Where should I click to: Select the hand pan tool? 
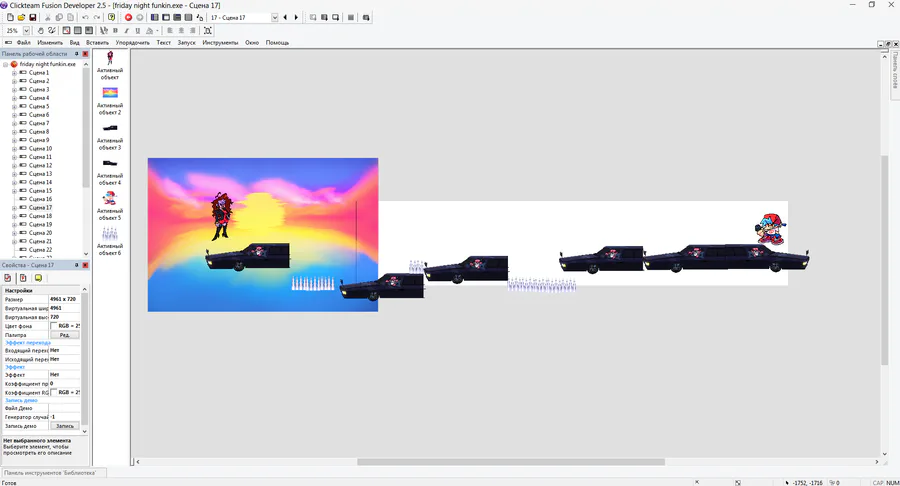click(x=40, y=30)
